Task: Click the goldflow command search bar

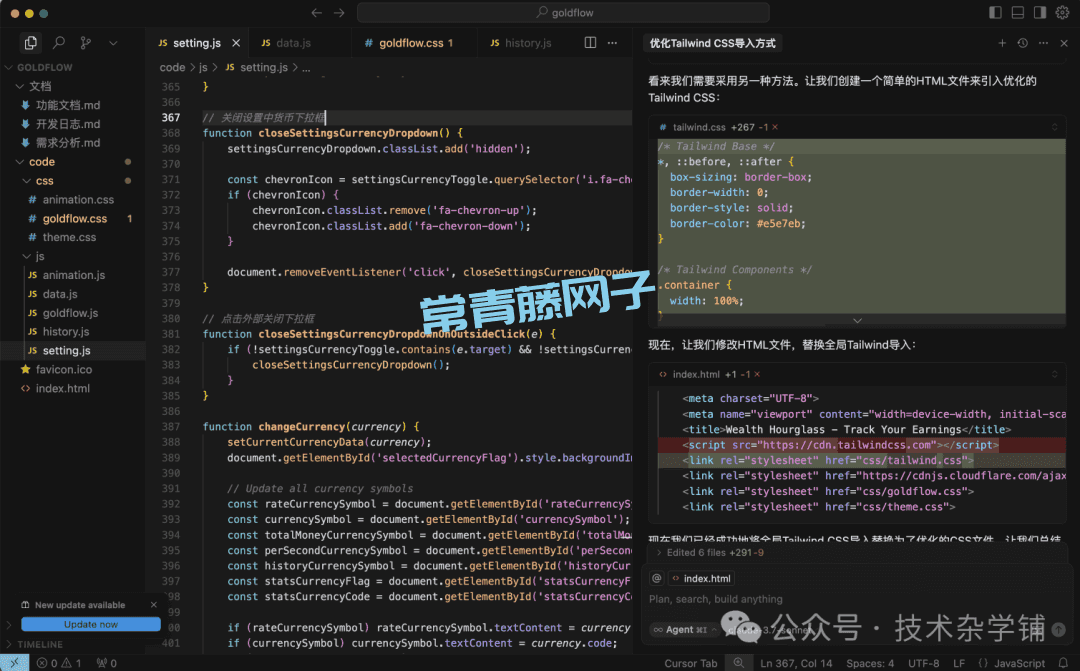Action: pyautogui.click(x=563, y=12)
